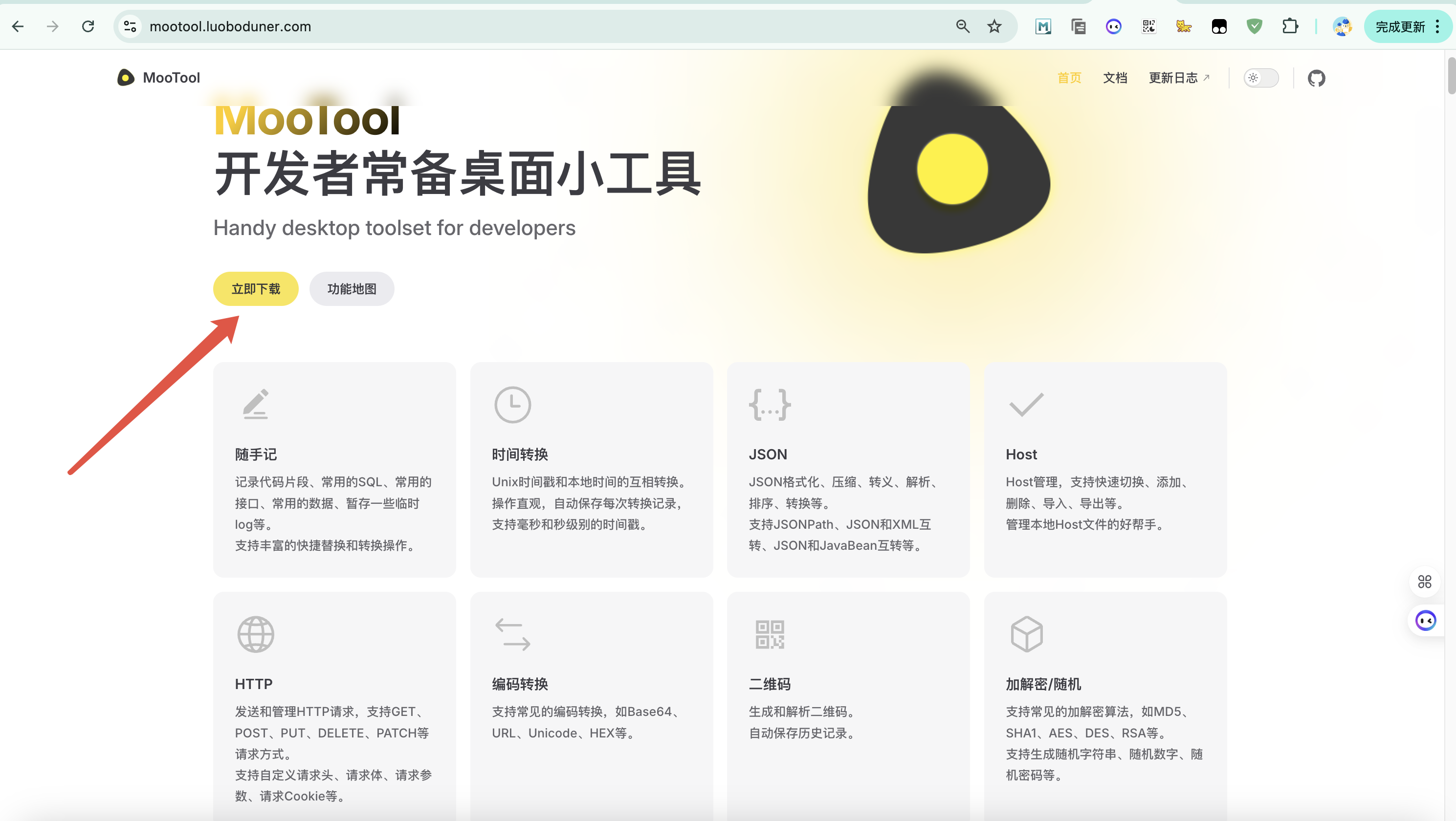This screenshot has width=1456, height=821.
Task: Click the floating grid widget icon
Action: tap(1424, 582)
